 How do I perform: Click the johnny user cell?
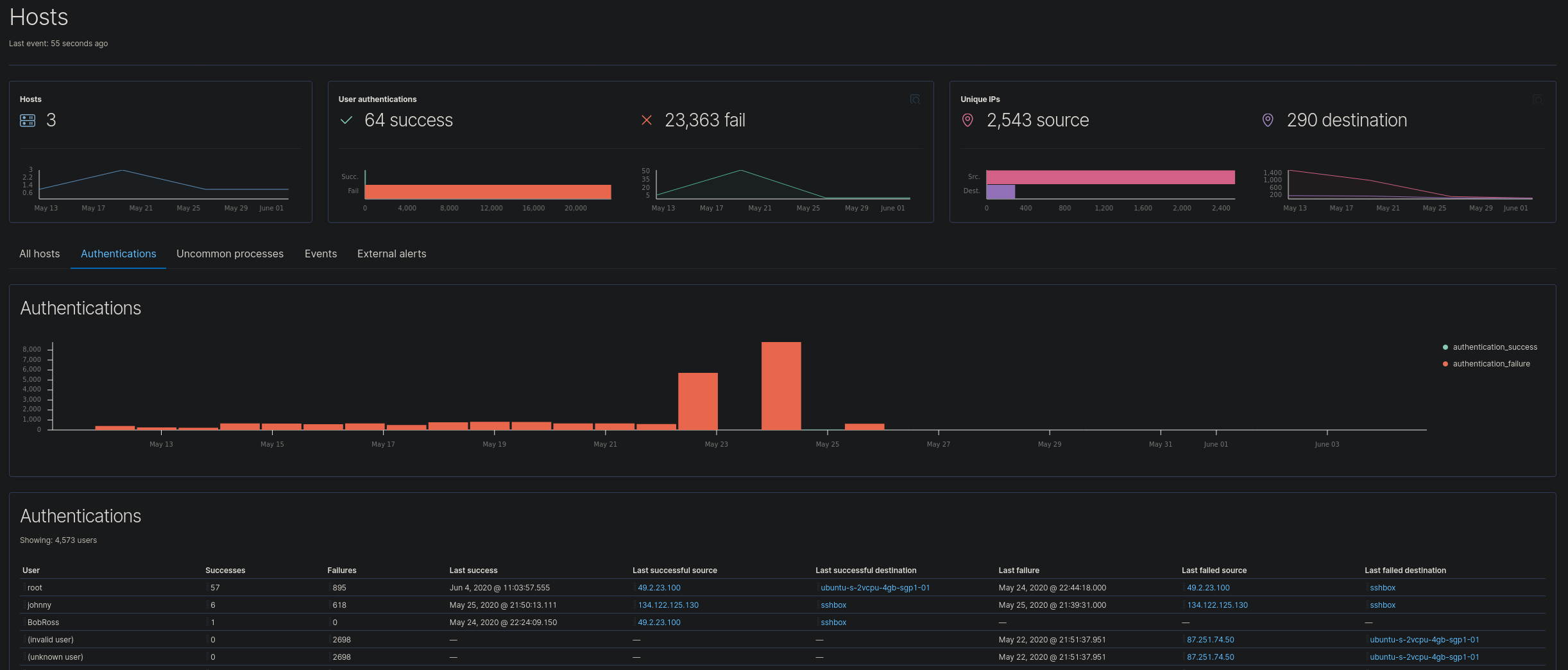39,605
